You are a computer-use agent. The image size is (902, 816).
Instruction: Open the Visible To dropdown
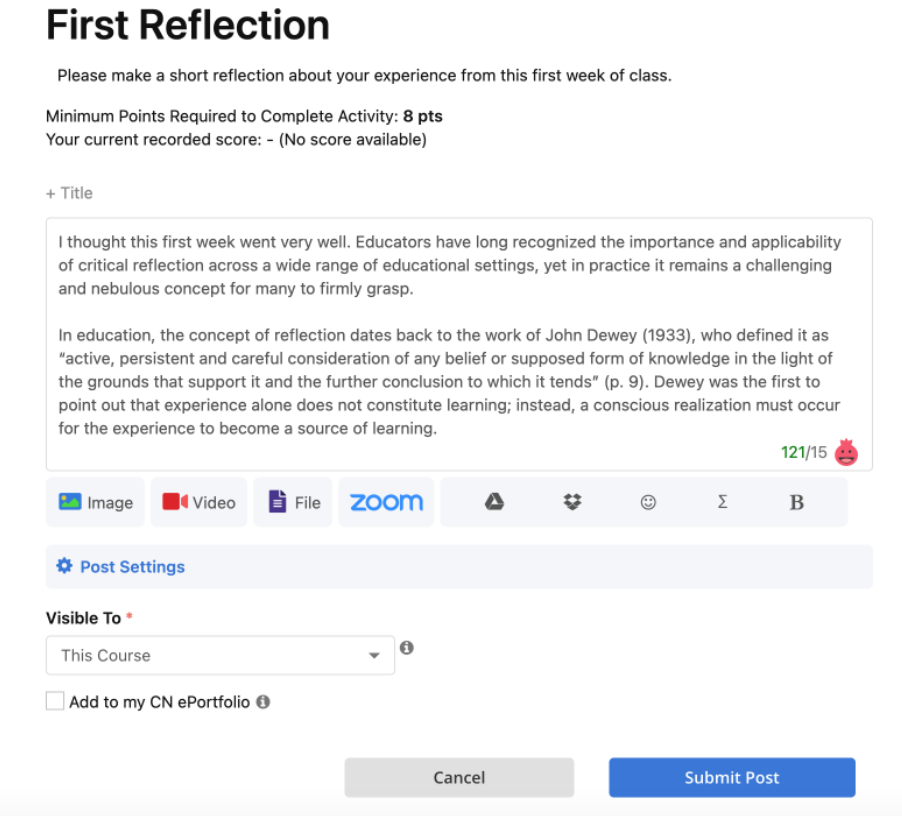(220, 655)
